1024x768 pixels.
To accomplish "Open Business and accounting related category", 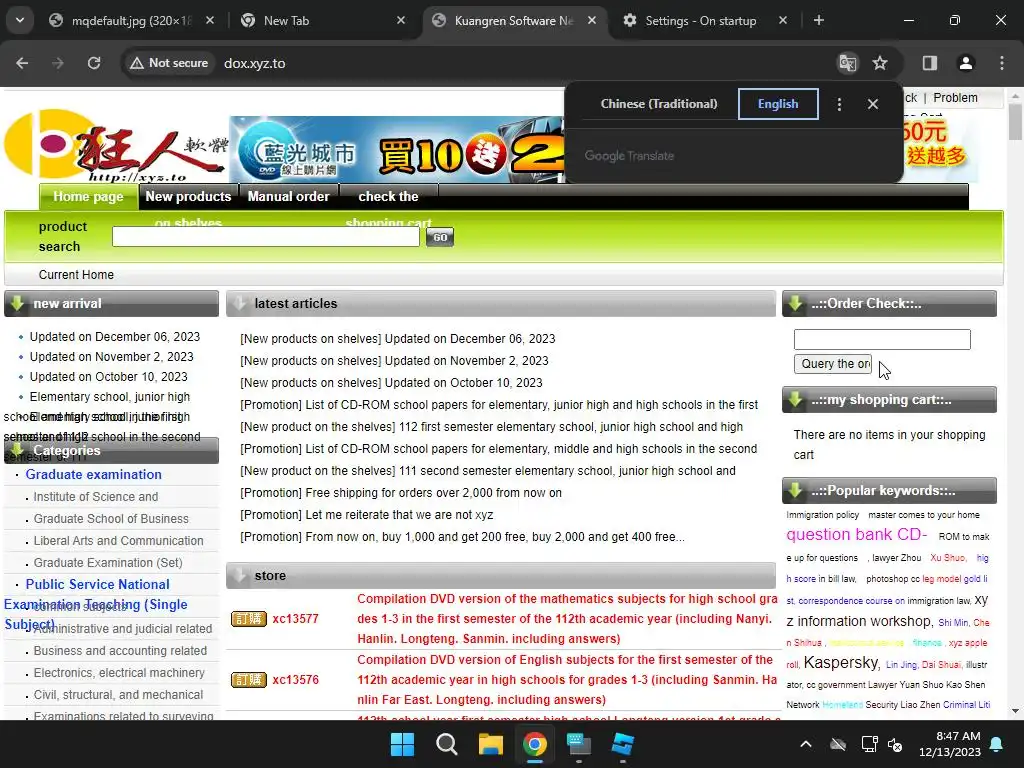I will coord(120,651).
